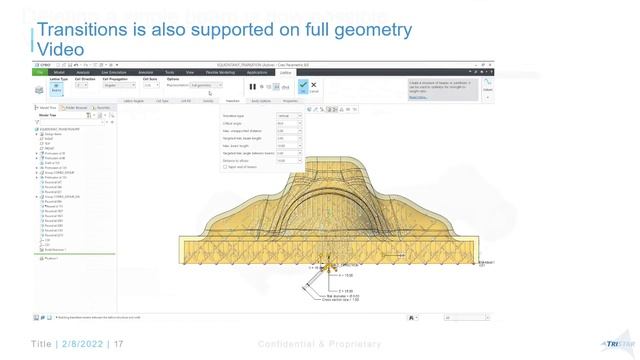Screen dimensions: 640x360
Task: Open the Live Simulation tab
Action: point(114,72)
